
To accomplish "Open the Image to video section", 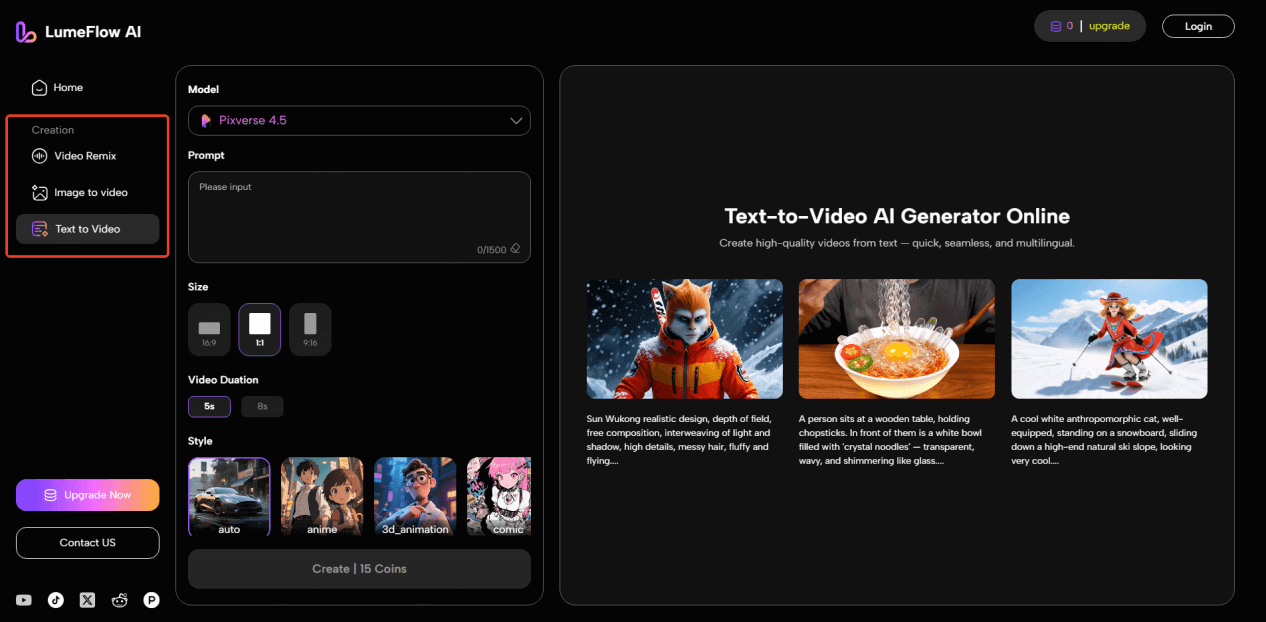I will point(87,193).
